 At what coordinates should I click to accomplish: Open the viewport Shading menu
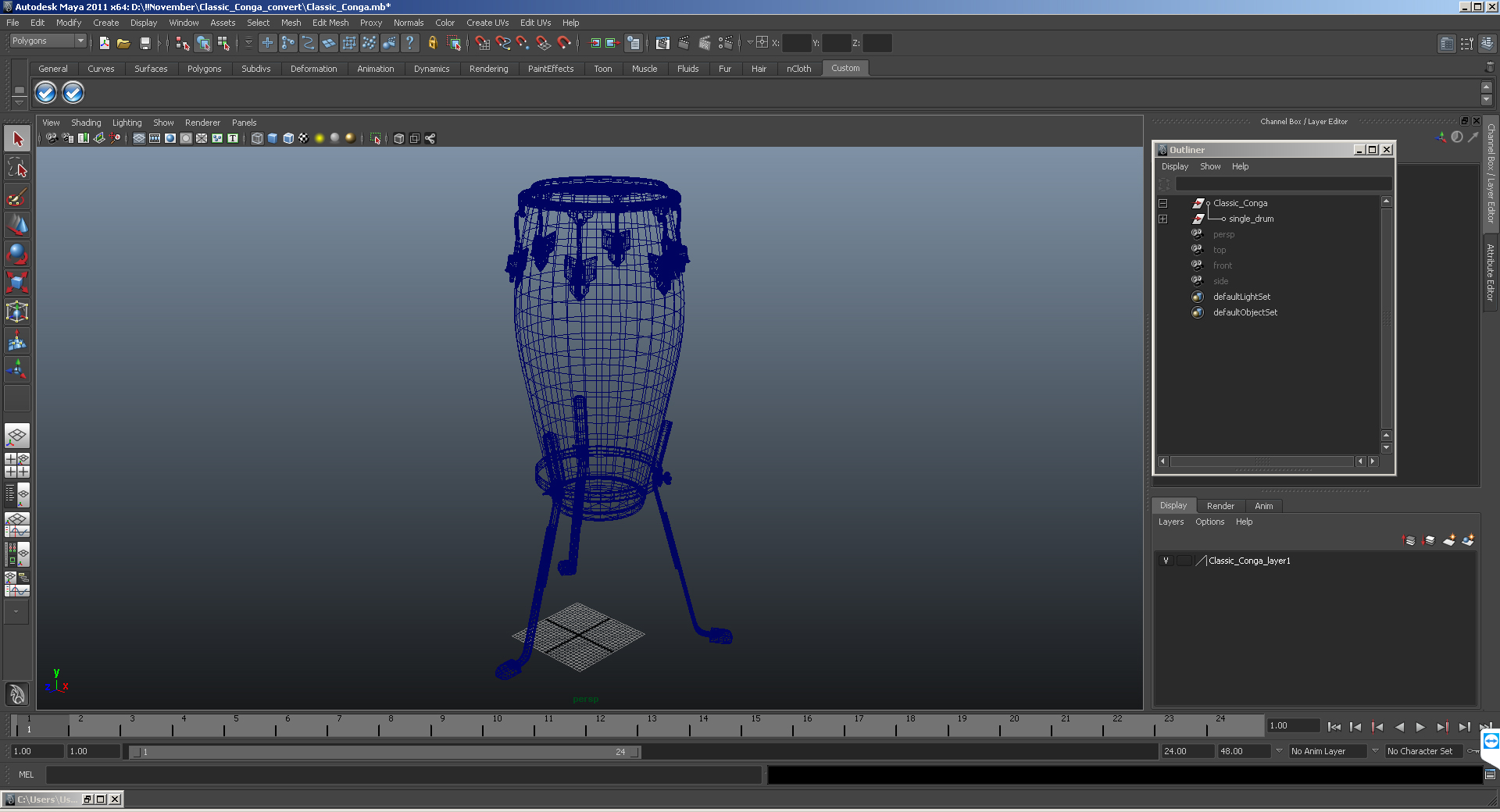86,123
